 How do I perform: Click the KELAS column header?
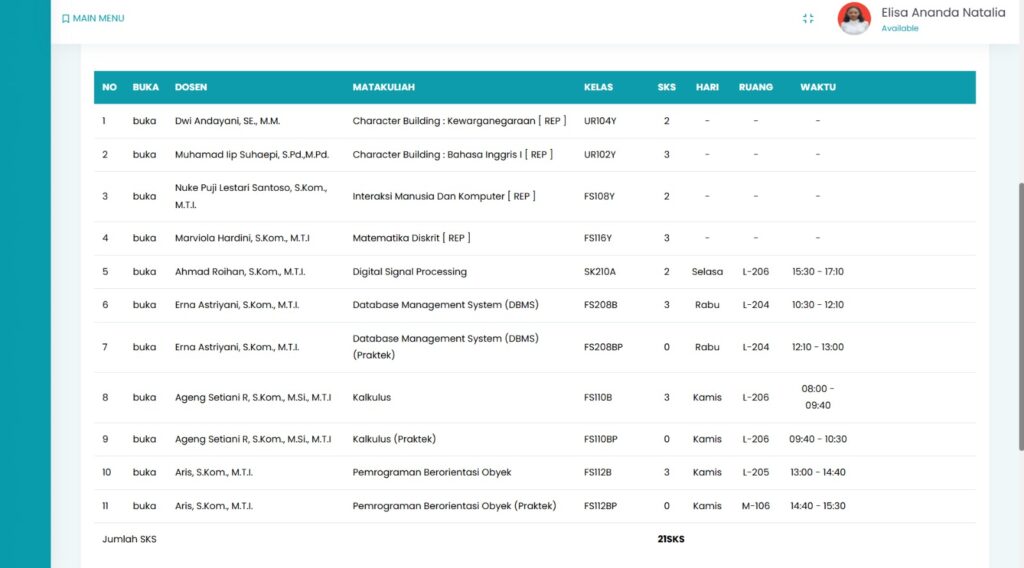(598, 87)
